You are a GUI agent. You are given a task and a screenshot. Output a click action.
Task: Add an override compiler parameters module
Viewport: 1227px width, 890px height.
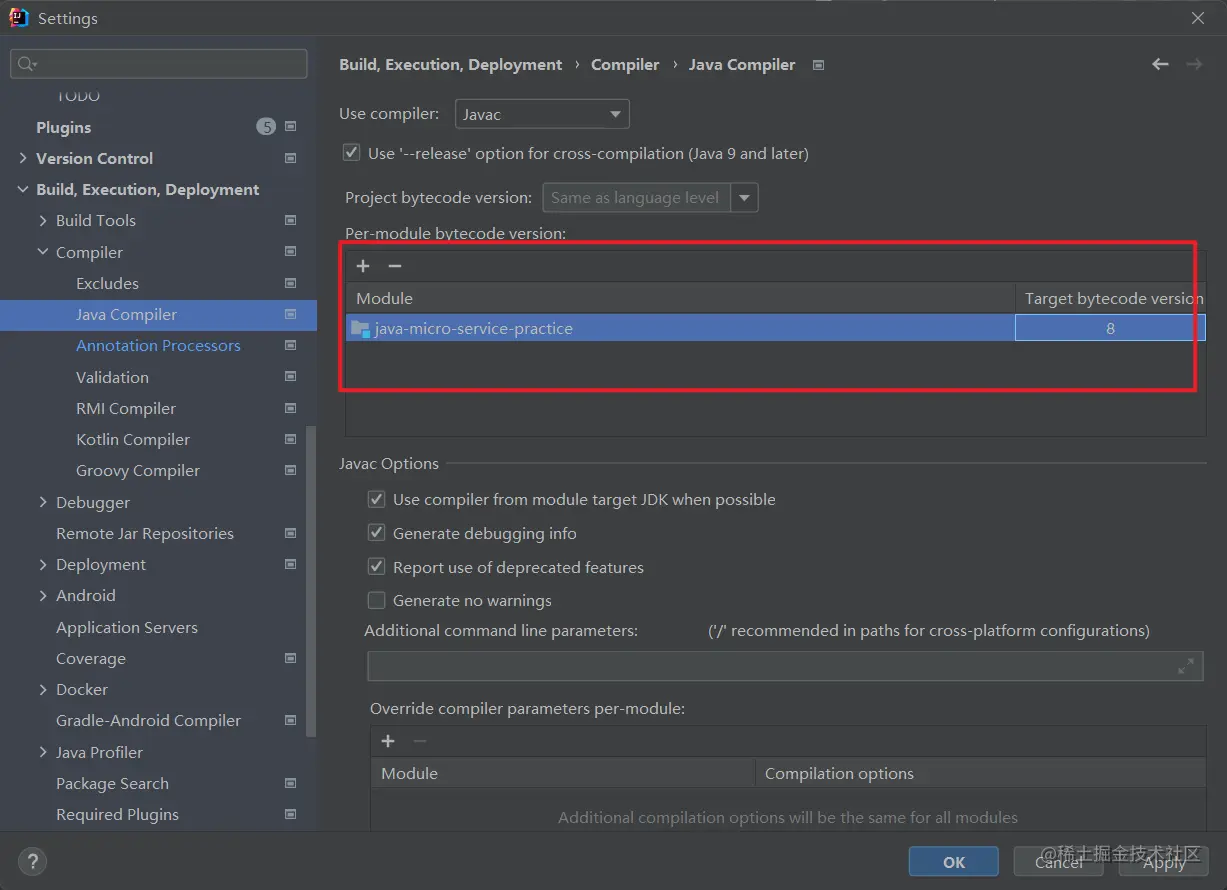click(x=388, y=741)
